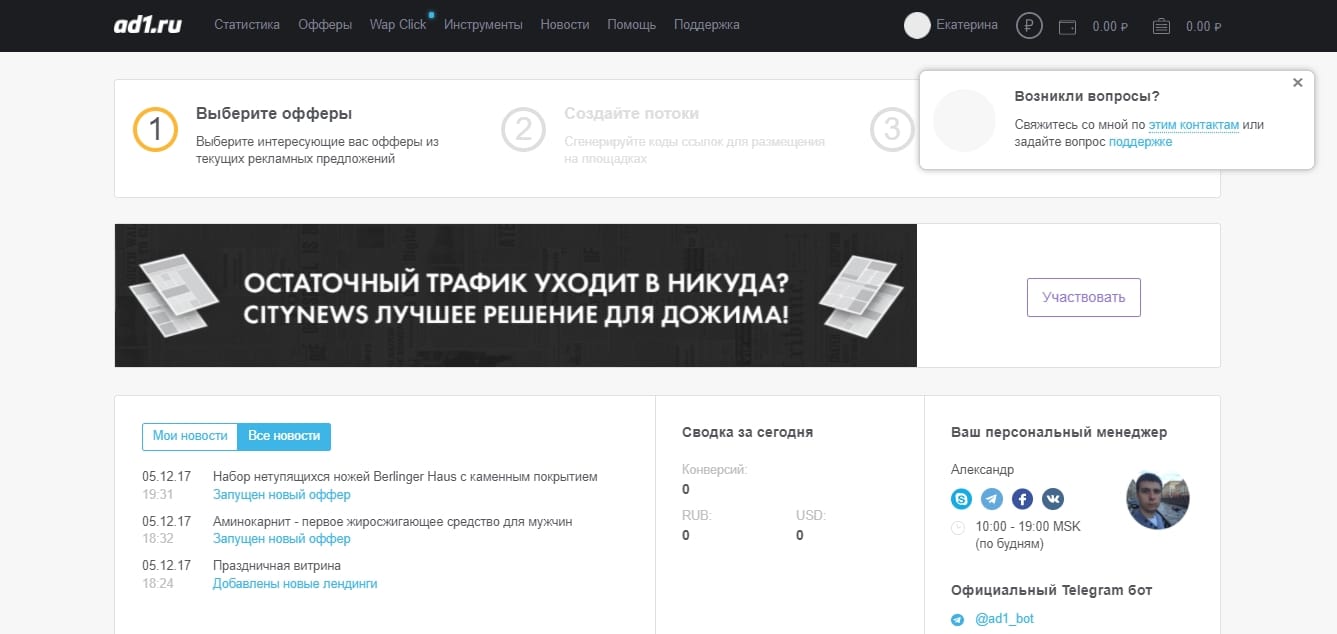Close the Возникли вопросы popup
This screenshot has width=1337, height=634.
(x=1298, y=83)
